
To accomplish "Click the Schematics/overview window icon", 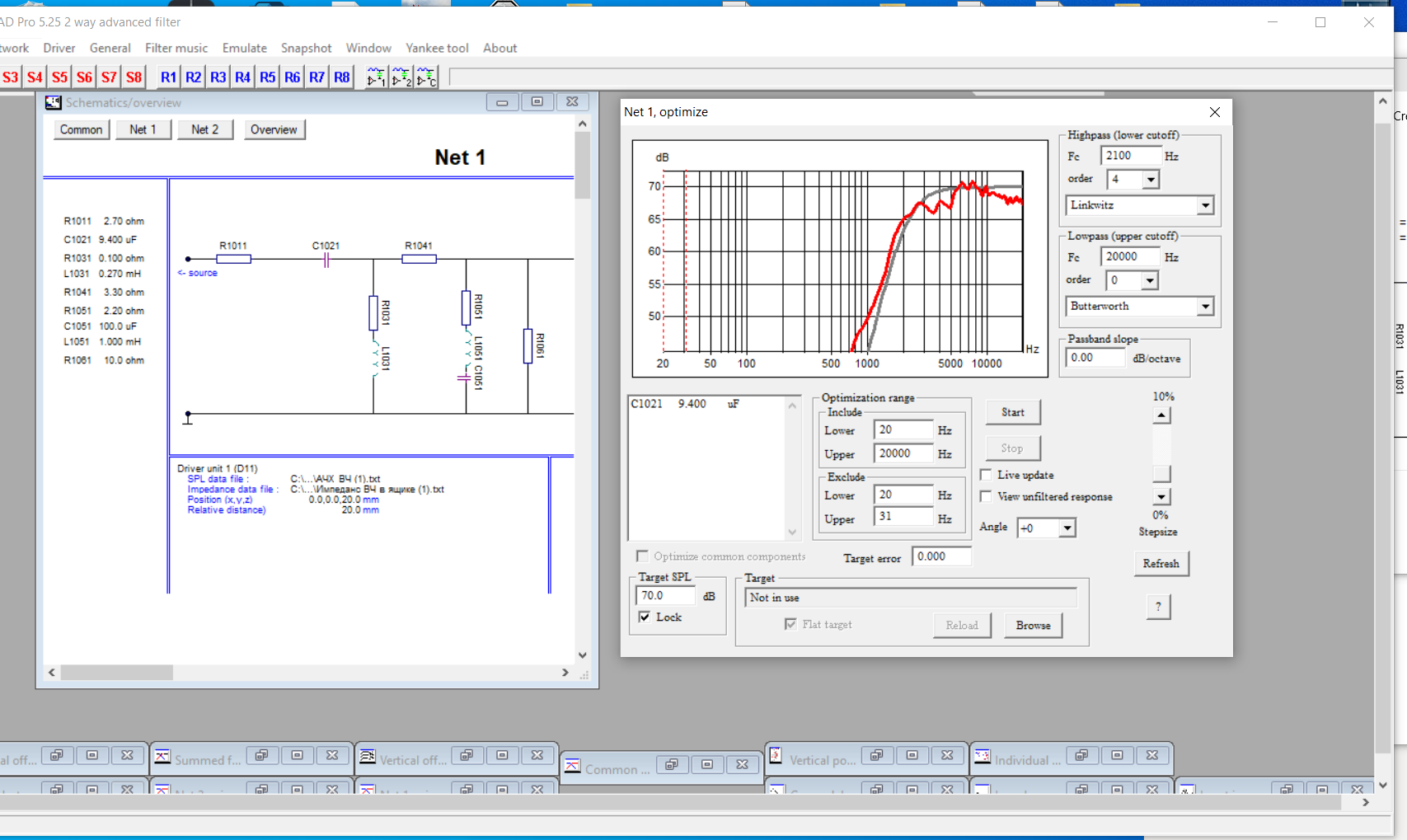I will click(54, 102).
